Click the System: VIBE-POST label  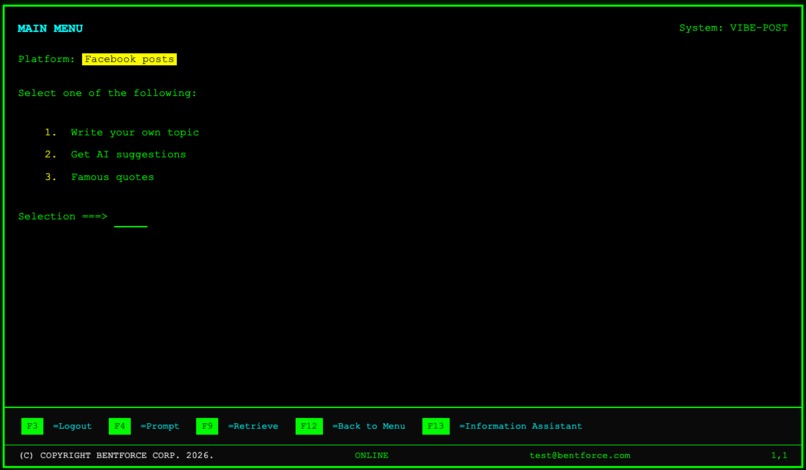click(733, 28)
